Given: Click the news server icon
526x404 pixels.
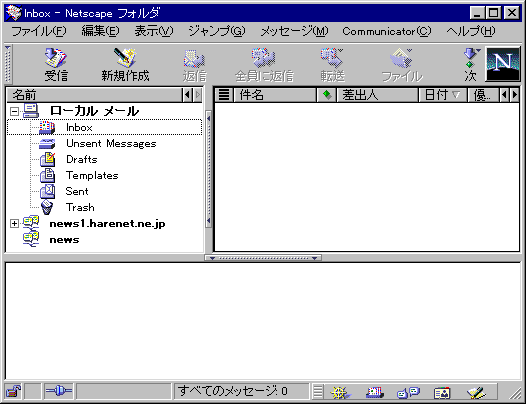Looking at the screenshot, I should pyautogui.click(x=31, y=239).
